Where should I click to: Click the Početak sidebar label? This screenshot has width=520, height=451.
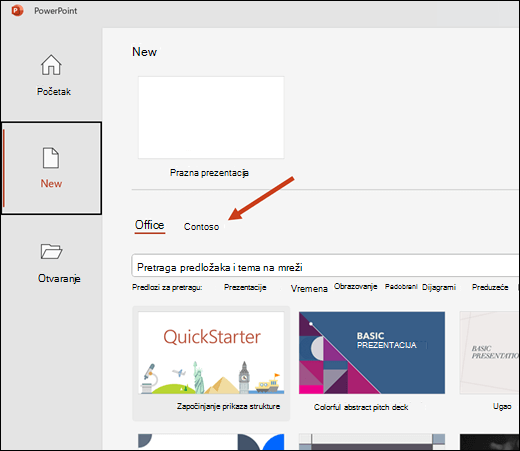click(x=54, y=91)
